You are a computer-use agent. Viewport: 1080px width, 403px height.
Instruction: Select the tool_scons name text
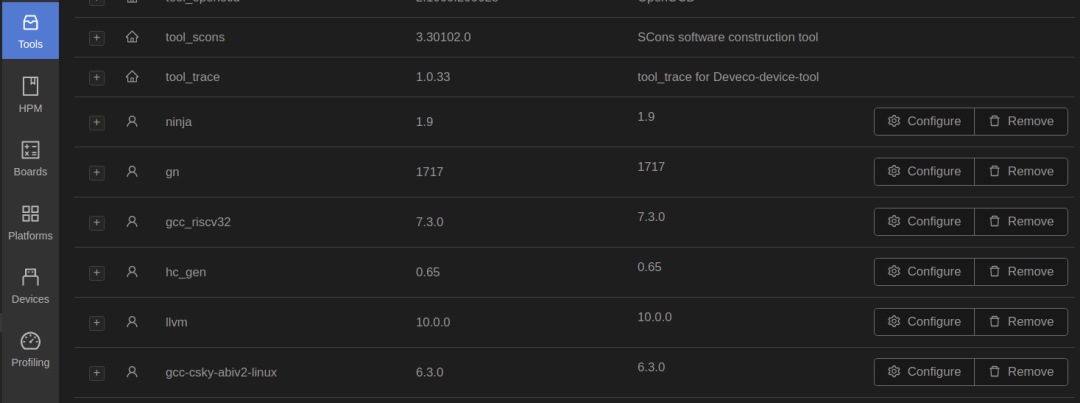195,37
